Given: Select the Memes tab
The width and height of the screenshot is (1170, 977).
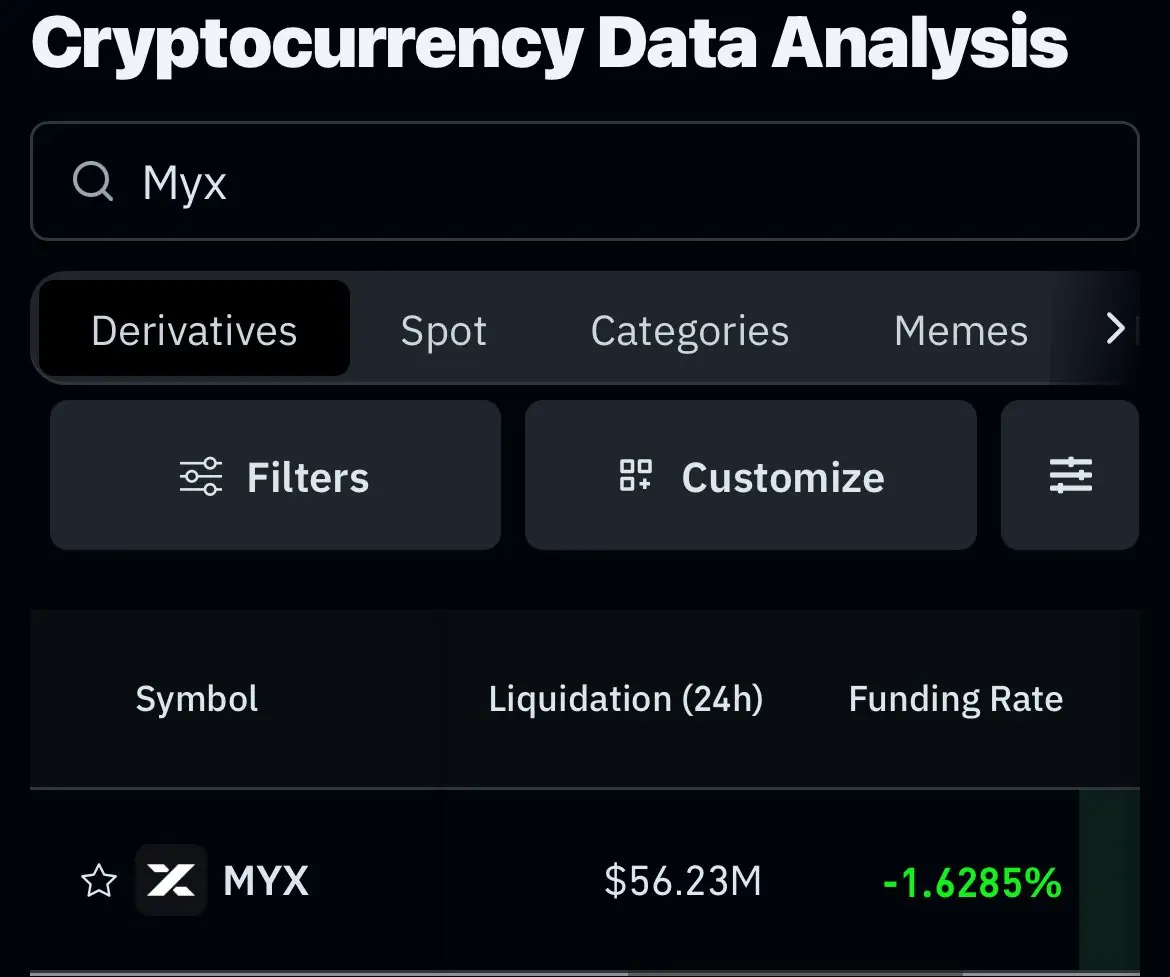Looking at the screenshot, I should click(961, 331).
